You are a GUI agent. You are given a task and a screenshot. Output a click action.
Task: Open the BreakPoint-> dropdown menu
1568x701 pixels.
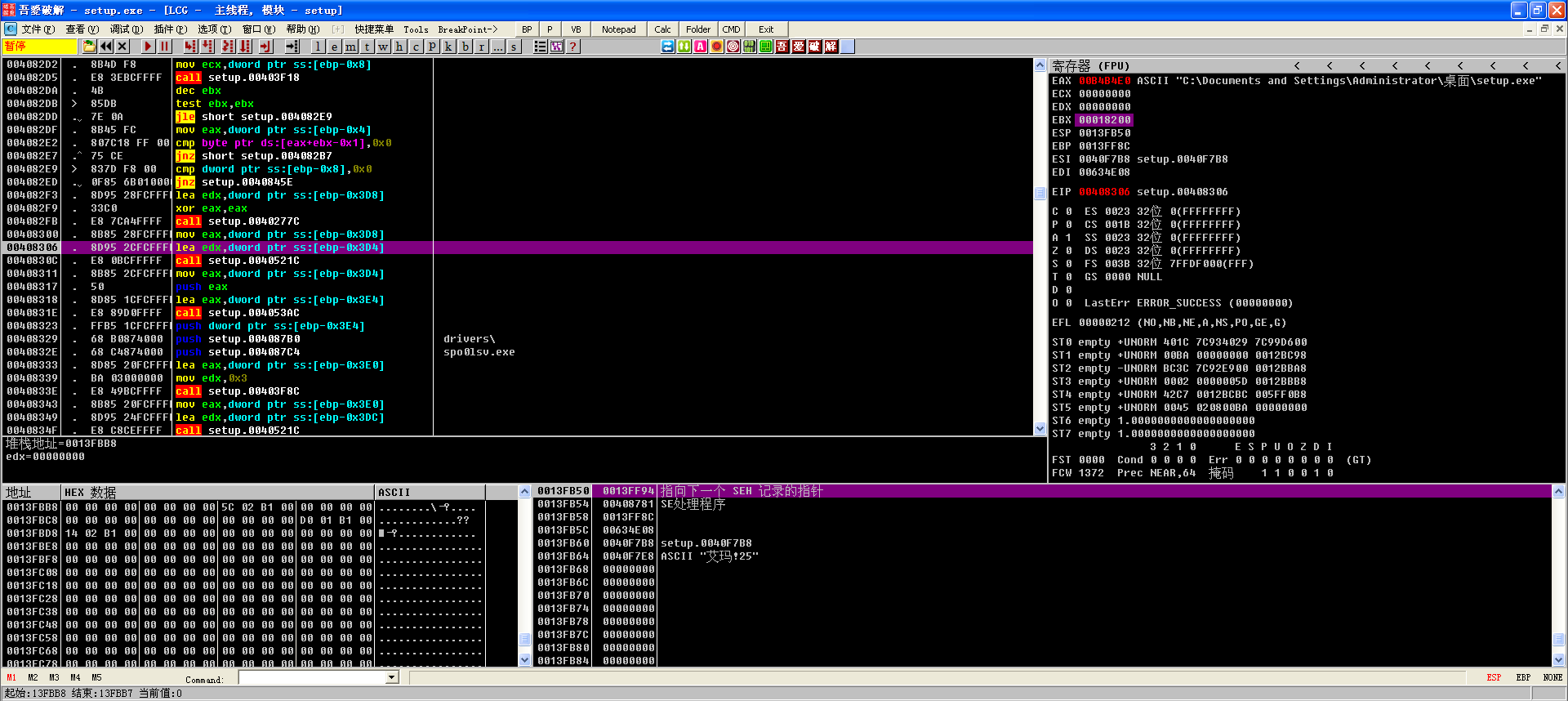[467, 29]
